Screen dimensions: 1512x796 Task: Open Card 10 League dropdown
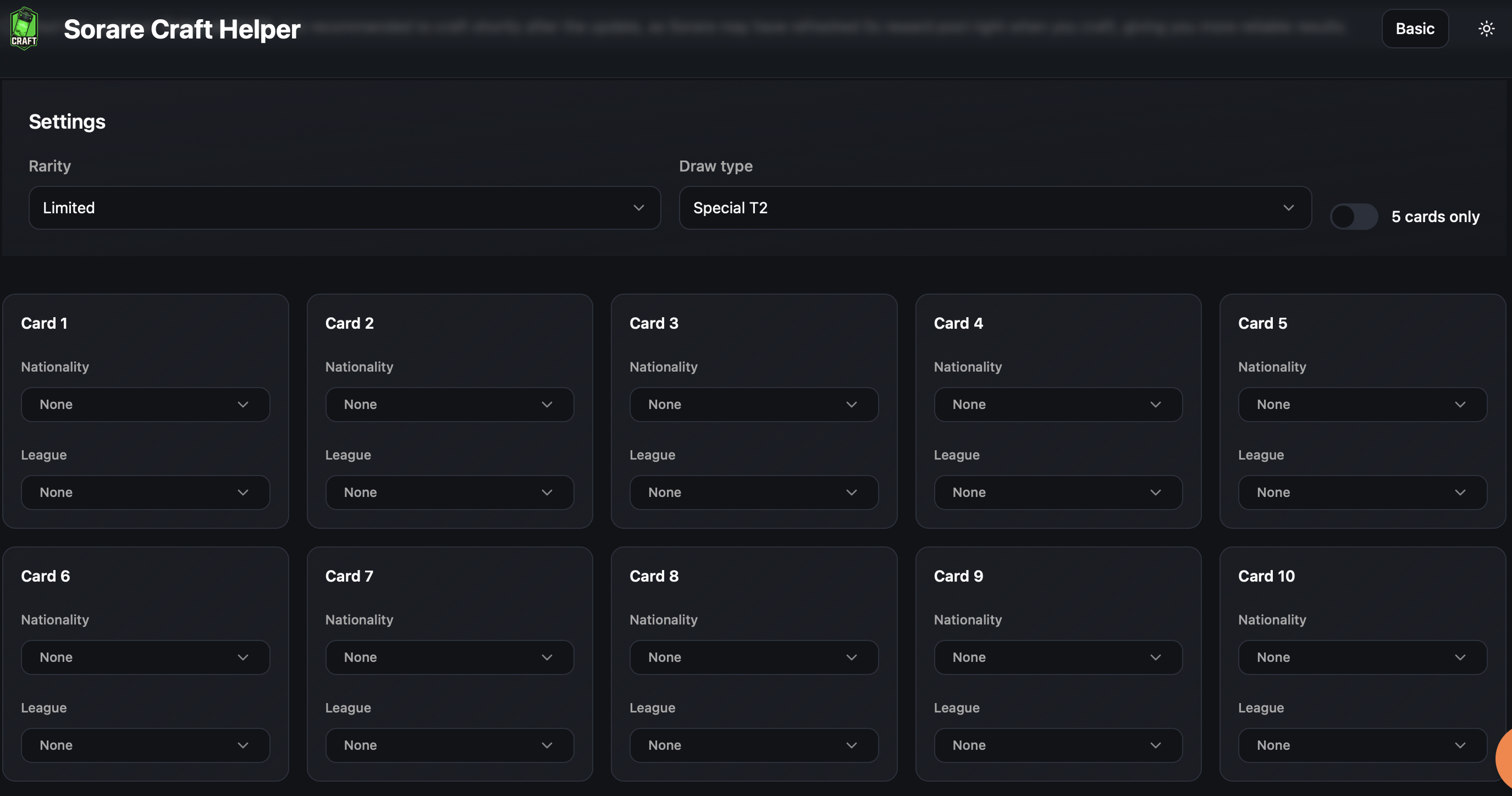pyautogui.click(x=1362, y=745)
